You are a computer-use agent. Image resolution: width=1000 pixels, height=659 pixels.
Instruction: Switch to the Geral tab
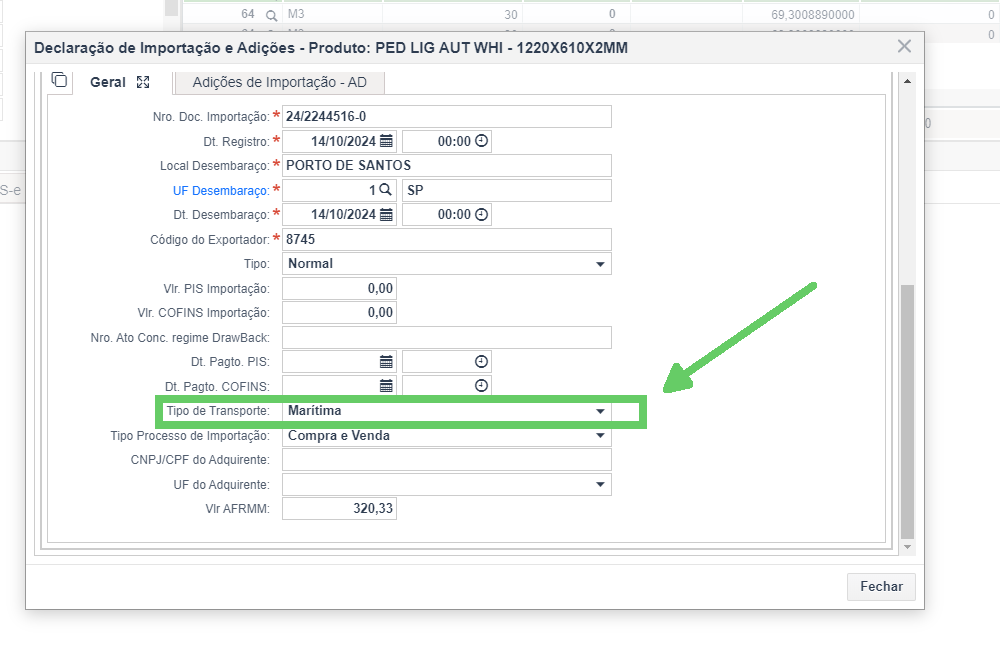[108, 82]
